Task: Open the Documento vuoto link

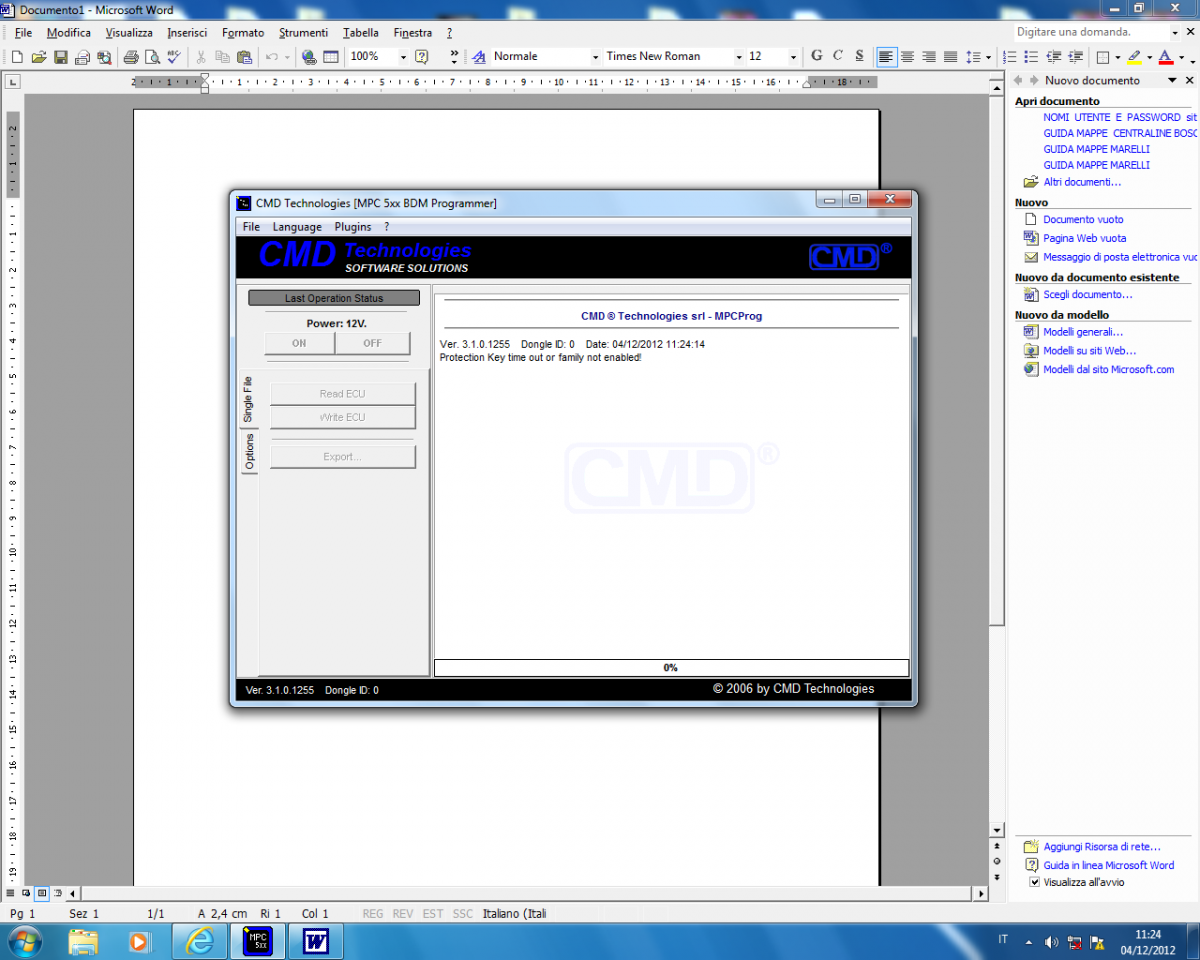Action: pyautogui.click(x=1083, y=219)
